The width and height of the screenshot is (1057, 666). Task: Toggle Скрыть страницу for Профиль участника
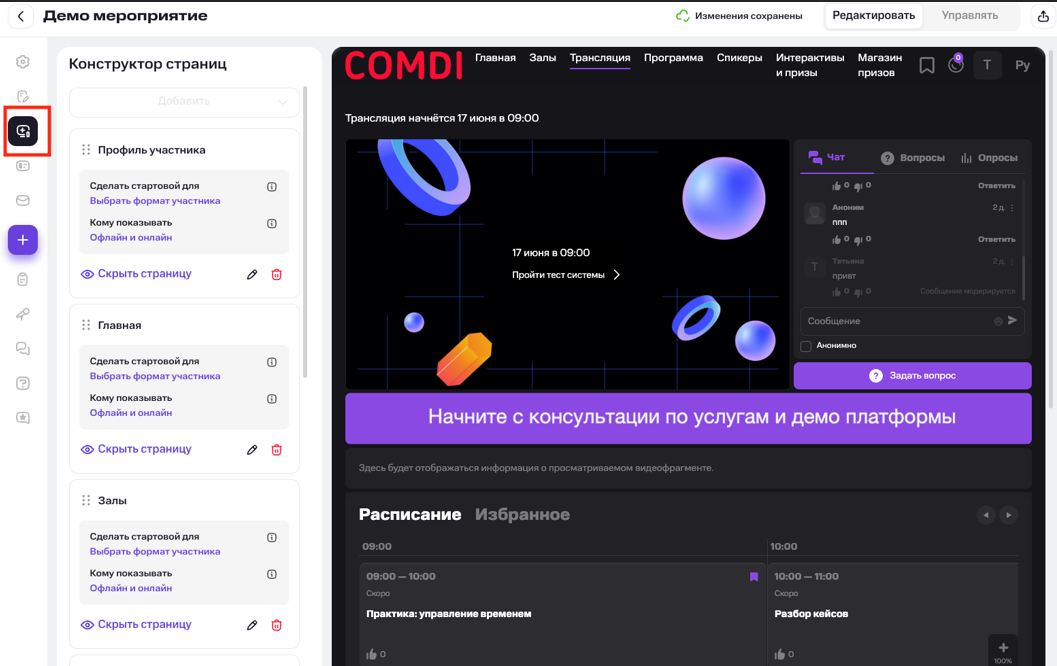[136, 274]
